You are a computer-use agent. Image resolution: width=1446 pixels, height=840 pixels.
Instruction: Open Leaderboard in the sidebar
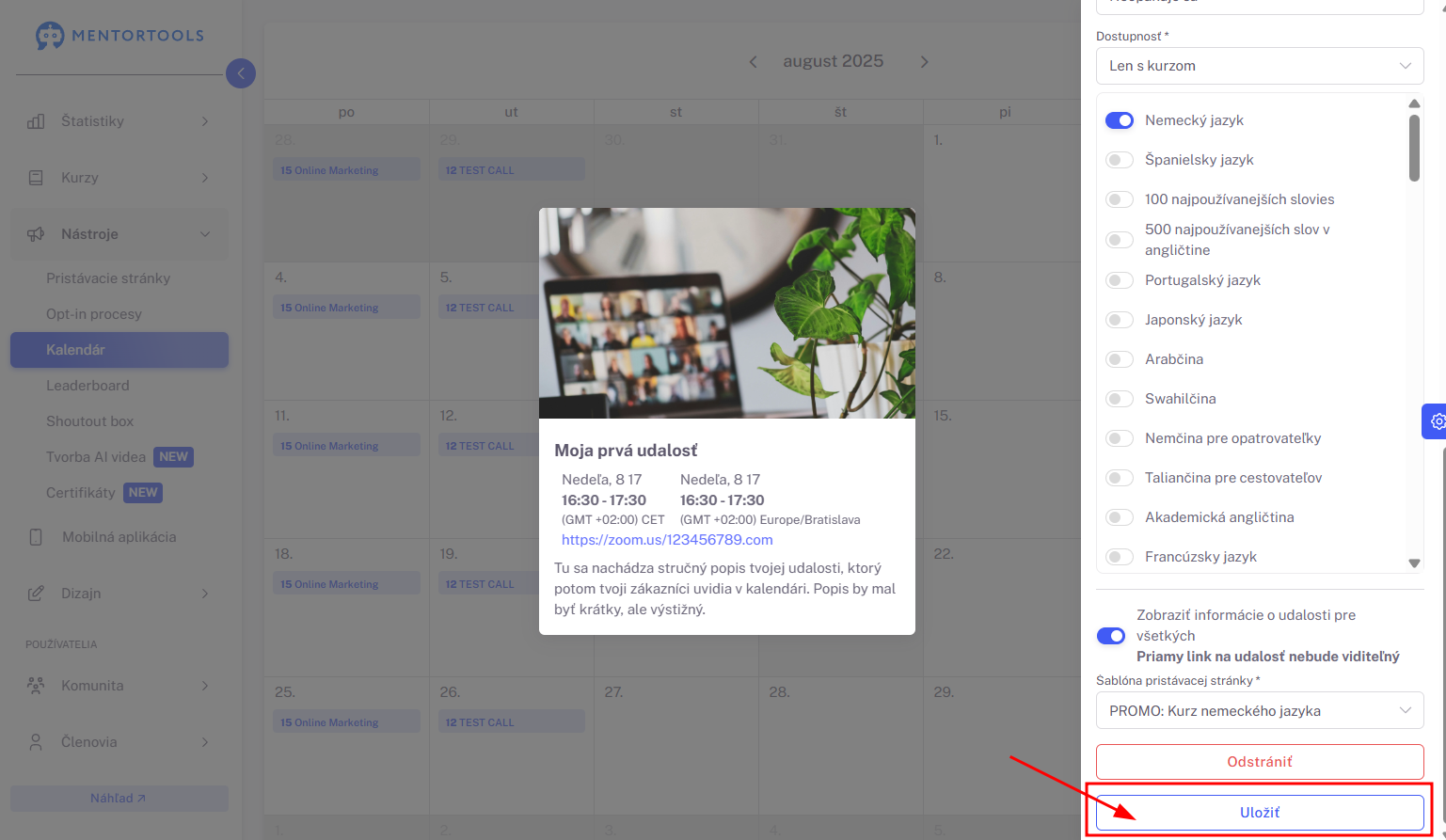(x=87, y=386)
